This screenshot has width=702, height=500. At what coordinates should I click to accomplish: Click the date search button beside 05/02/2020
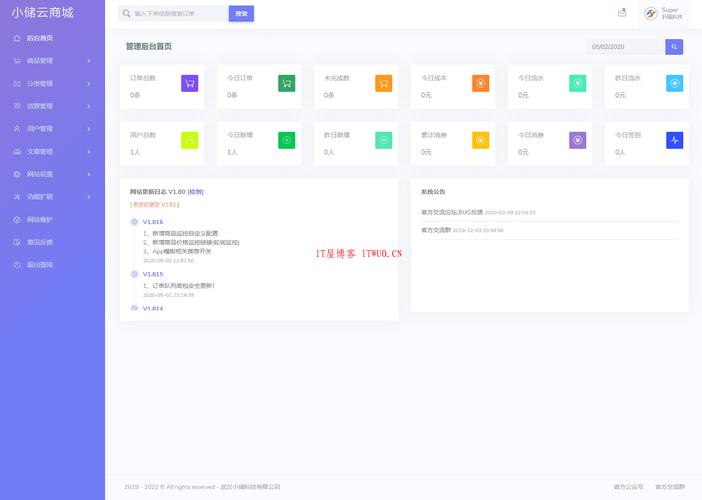(674, 47)
